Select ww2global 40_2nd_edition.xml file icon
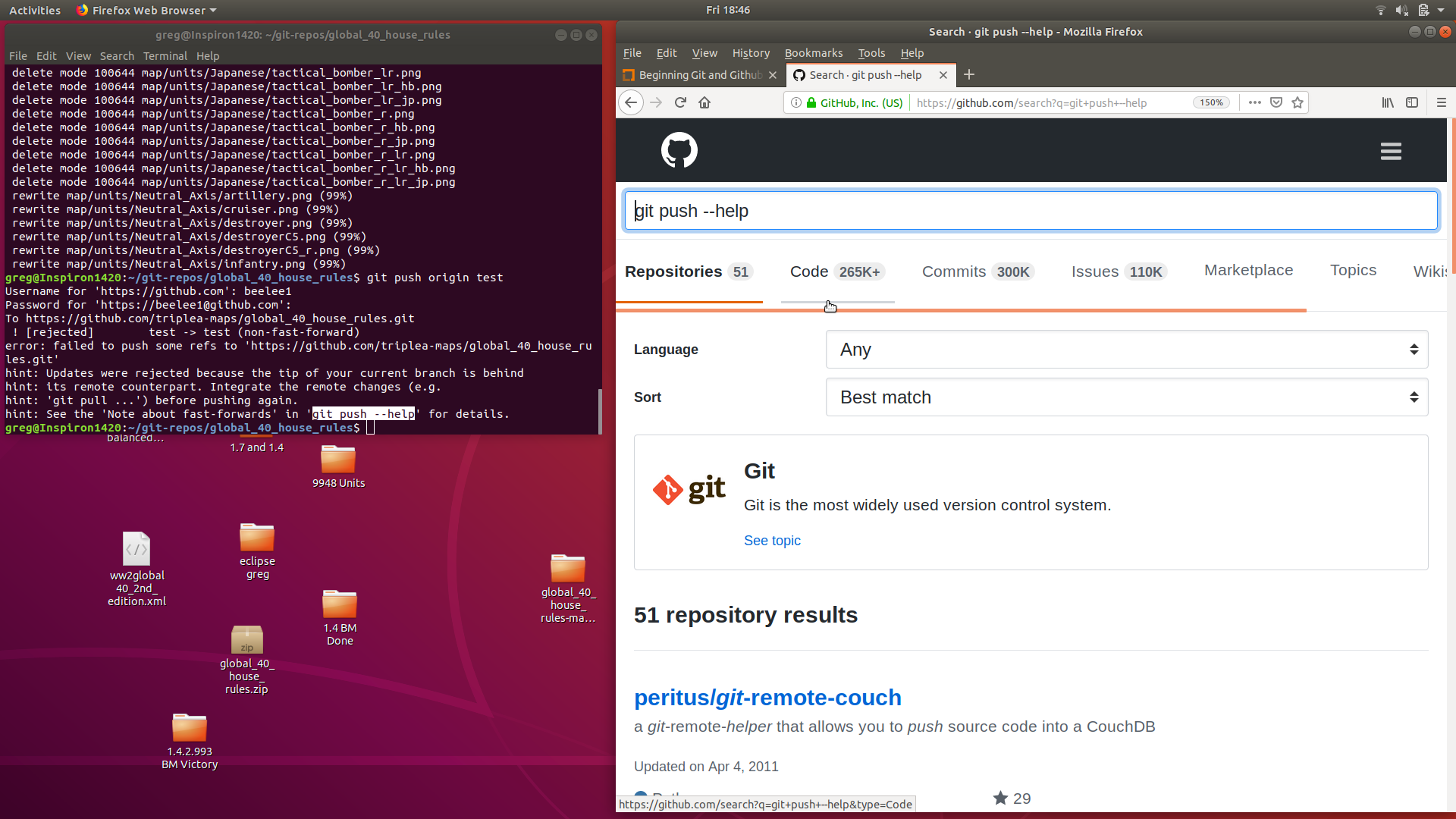Viewport: 1456px width, 819px height. pos(136,569)
